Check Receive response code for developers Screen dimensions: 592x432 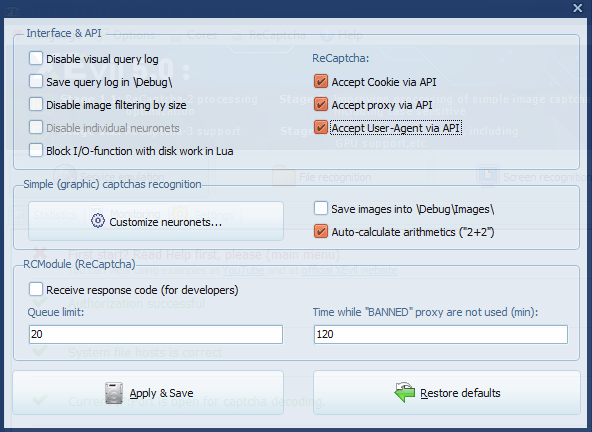coord(36,290)
